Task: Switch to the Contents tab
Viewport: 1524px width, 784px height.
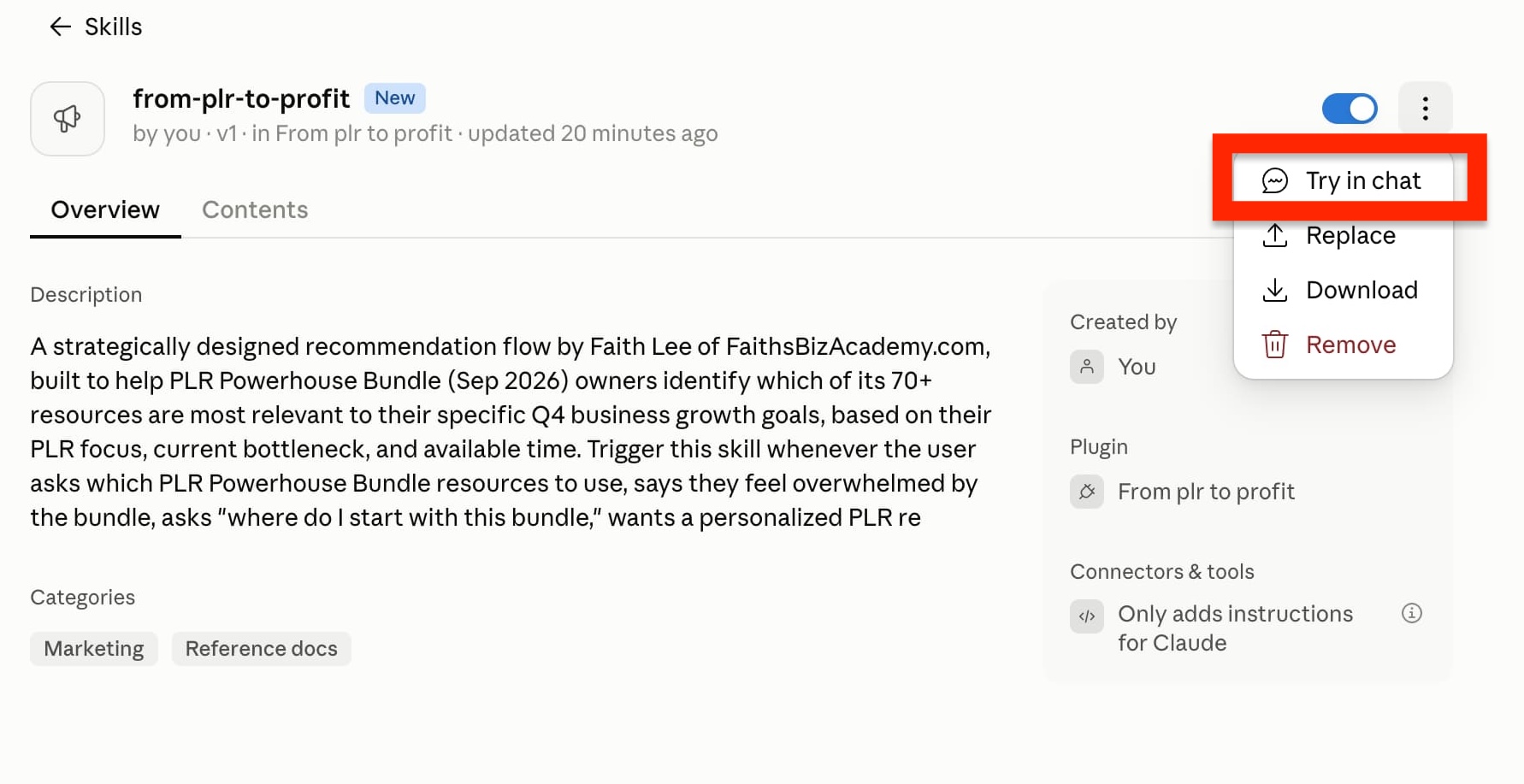Action: click(x=255, y=210)
